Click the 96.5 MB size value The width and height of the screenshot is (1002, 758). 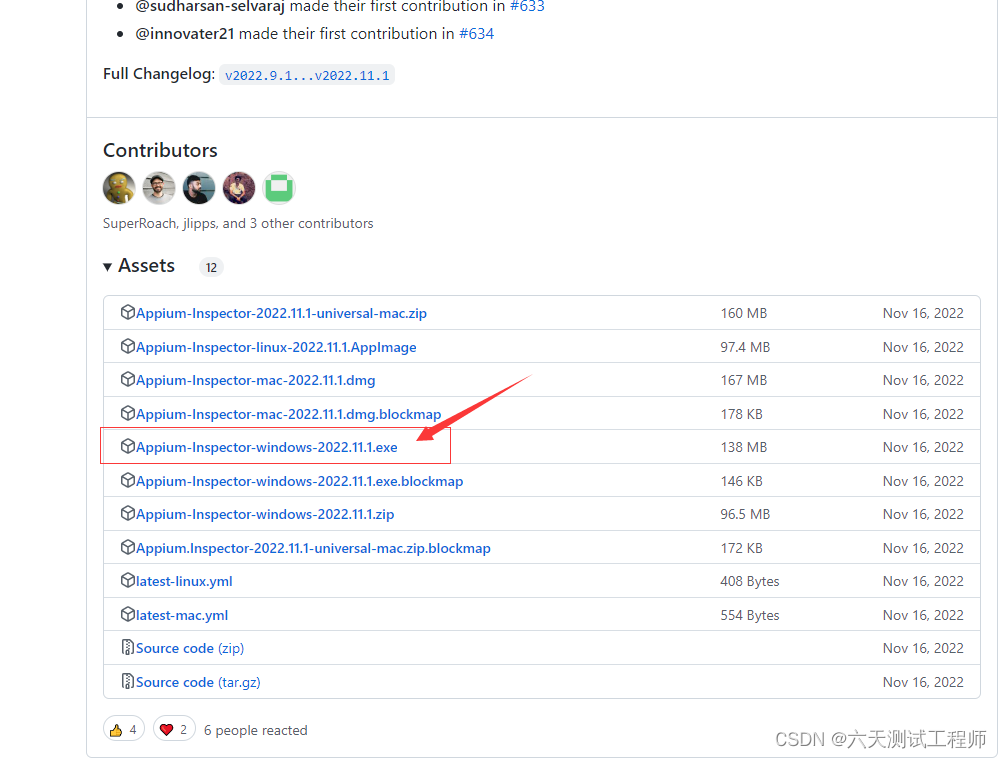tap(745, 514)
